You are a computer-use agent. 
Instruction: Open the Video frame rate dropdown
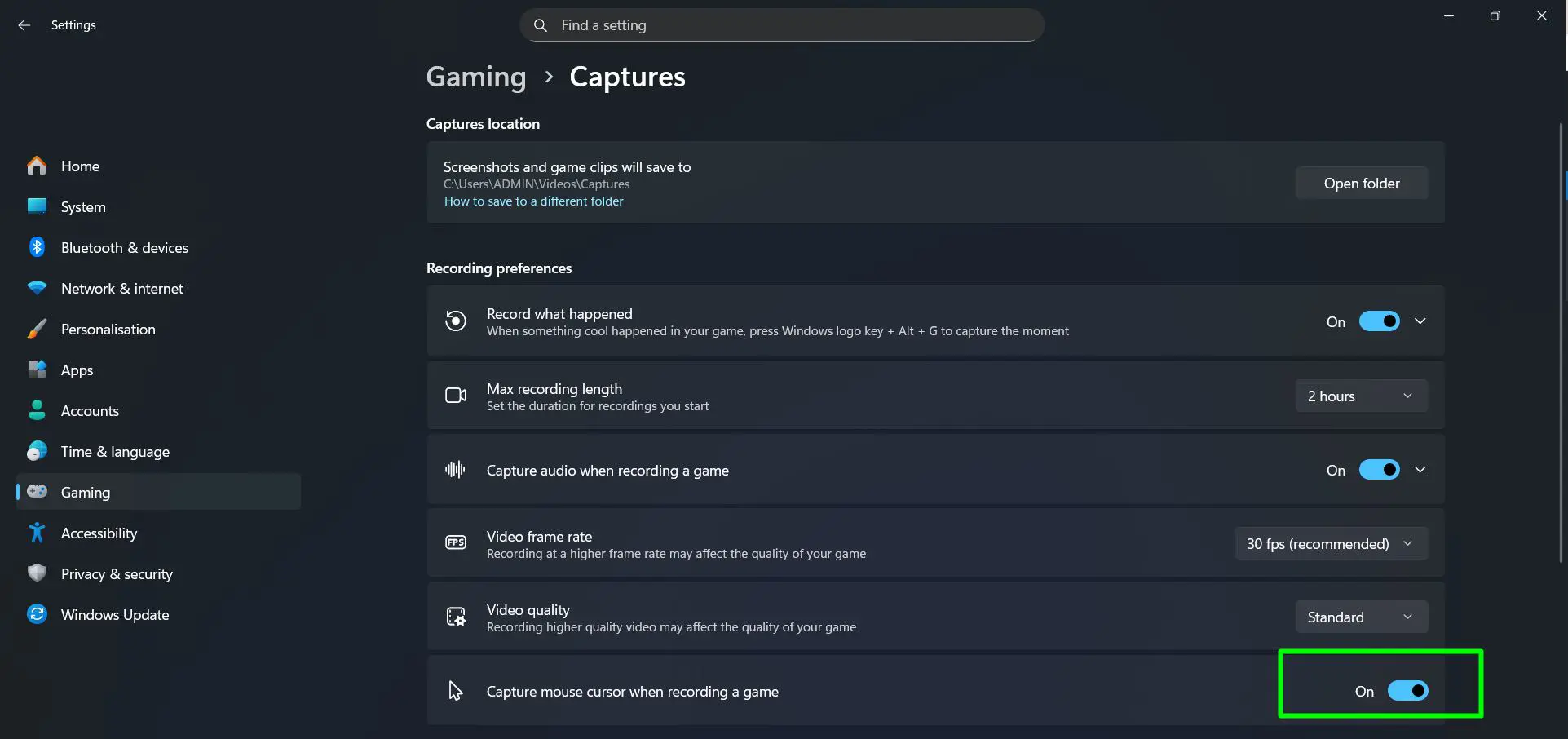pos(1331,542)
